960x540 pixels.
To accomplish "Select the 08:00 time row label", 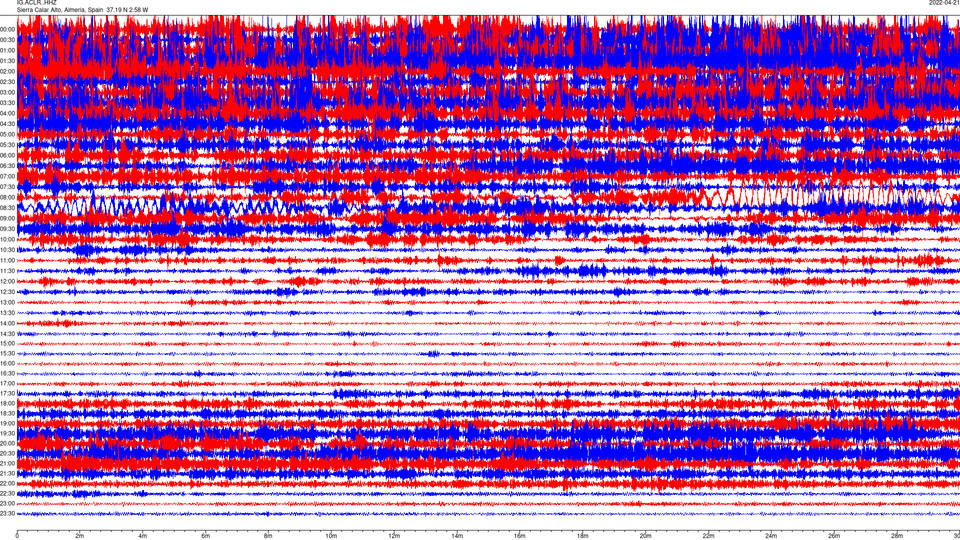I will 7,197.
